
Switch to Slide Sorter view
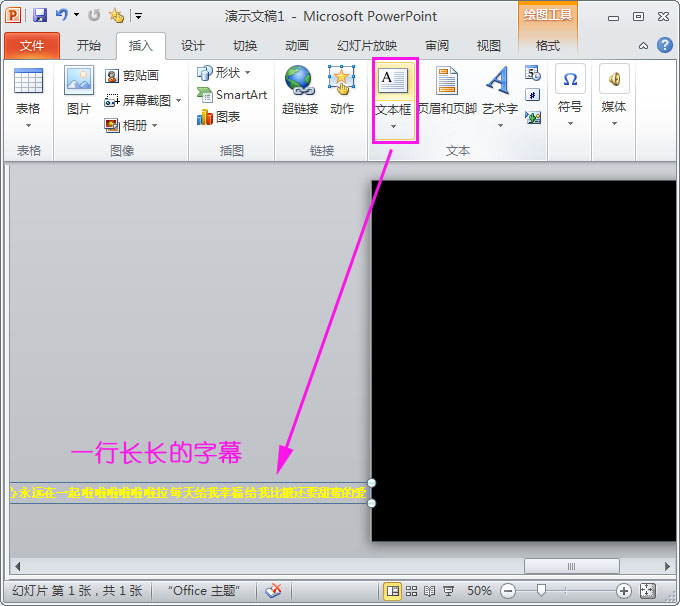[411, 591]
